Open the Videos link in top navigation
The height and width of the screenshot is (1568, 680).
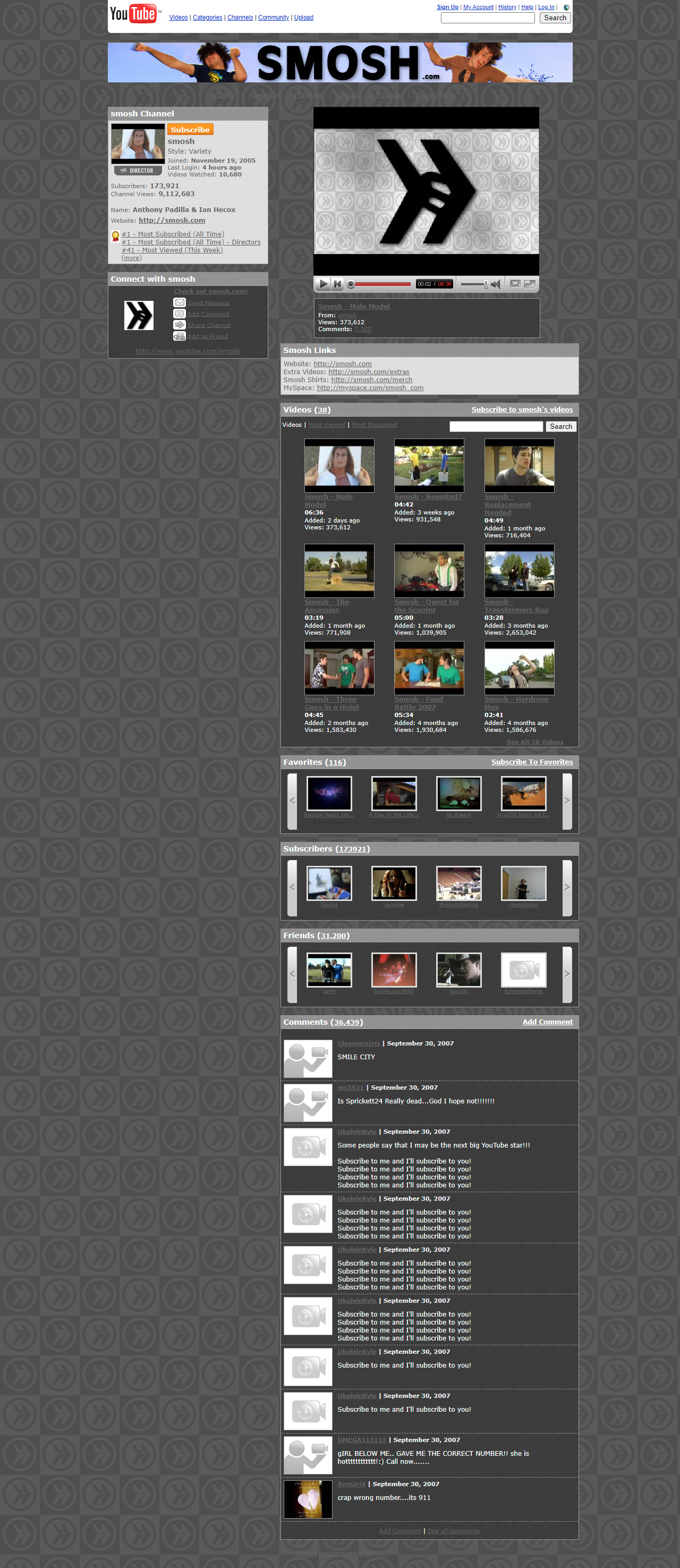[178, 18]
